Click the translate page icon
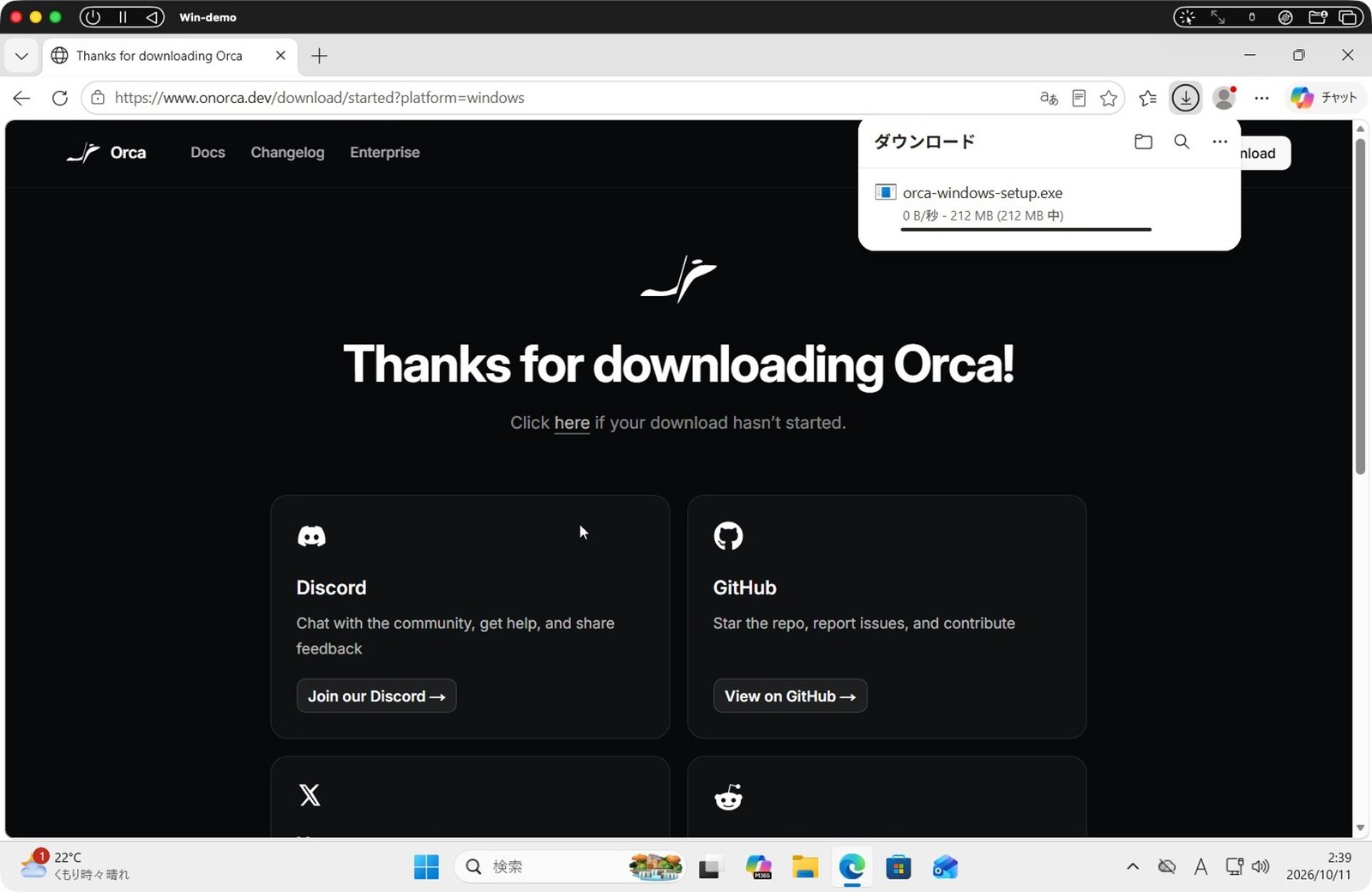The height and width of the screenshot is (892, 1372). tap(1049, 98)
